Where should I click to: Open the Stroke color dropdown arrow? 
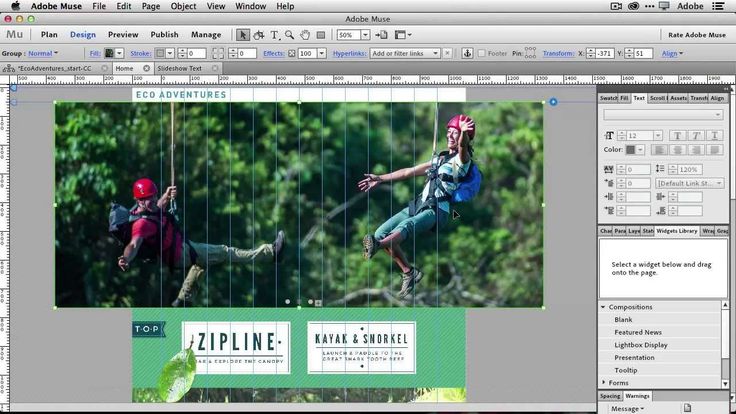point(170,54)
